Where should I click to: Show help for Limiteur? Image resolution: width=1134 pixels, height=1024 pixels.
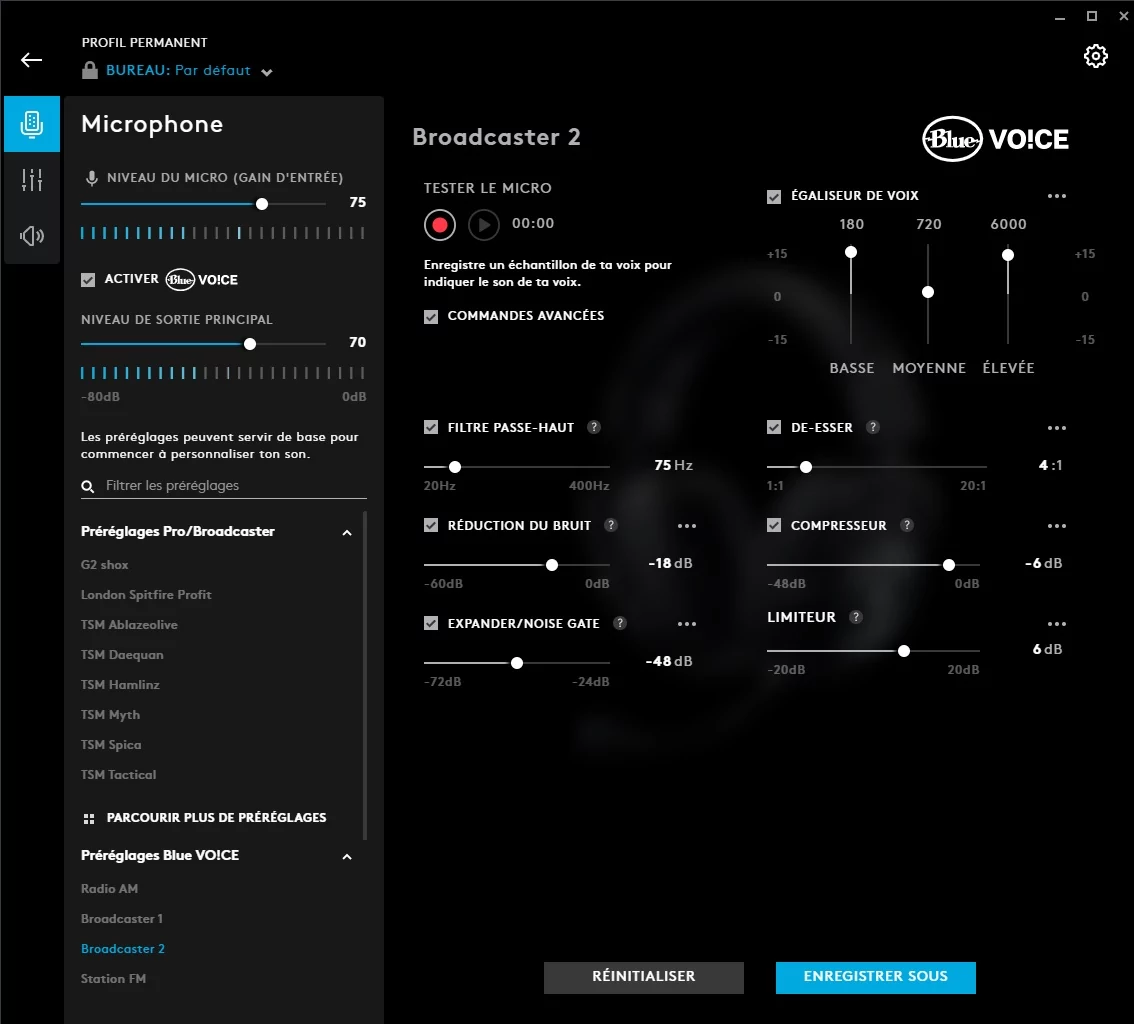[856, 617]
